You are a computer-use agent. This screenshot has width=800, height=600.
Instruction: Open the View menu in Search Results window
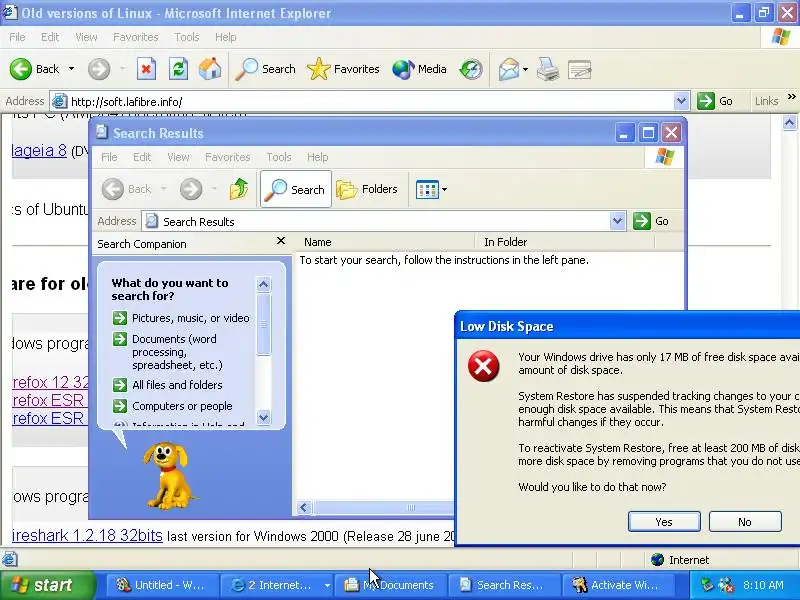178,157
